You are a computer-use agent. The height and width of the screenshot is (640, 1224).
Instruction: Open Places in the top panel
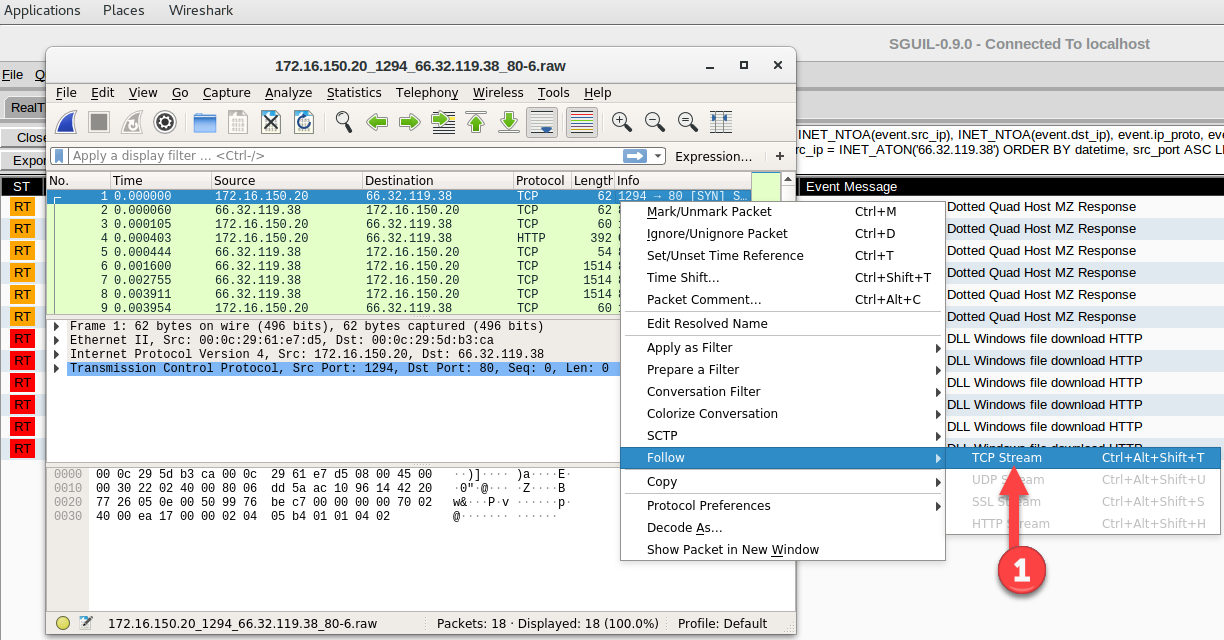(x=124, y=10)
